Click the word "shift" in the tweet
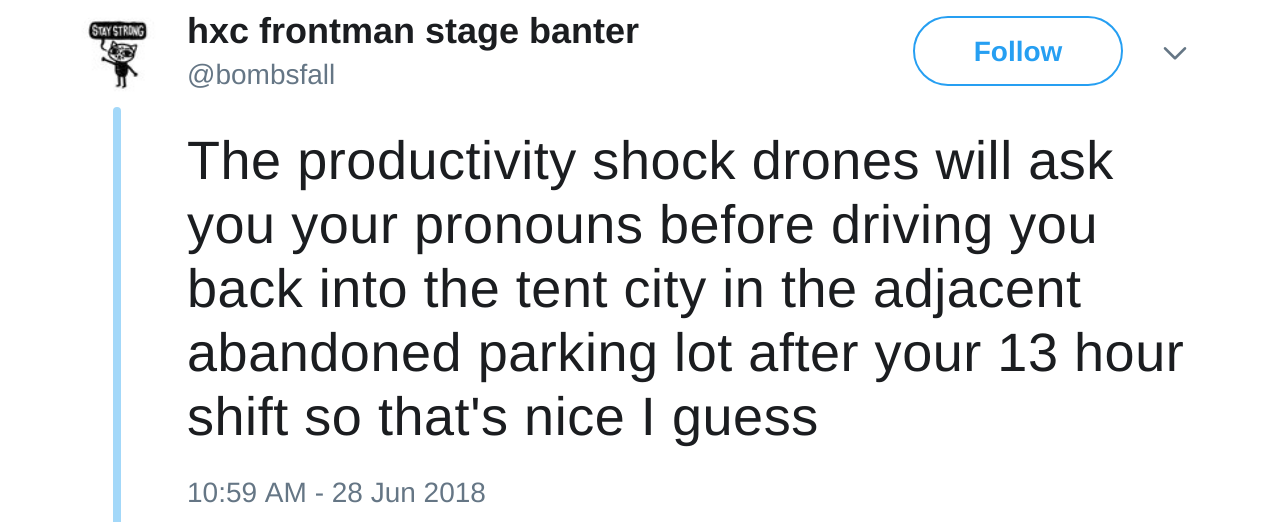Viewport: 1264px width, 522px height. pos(238,417)
